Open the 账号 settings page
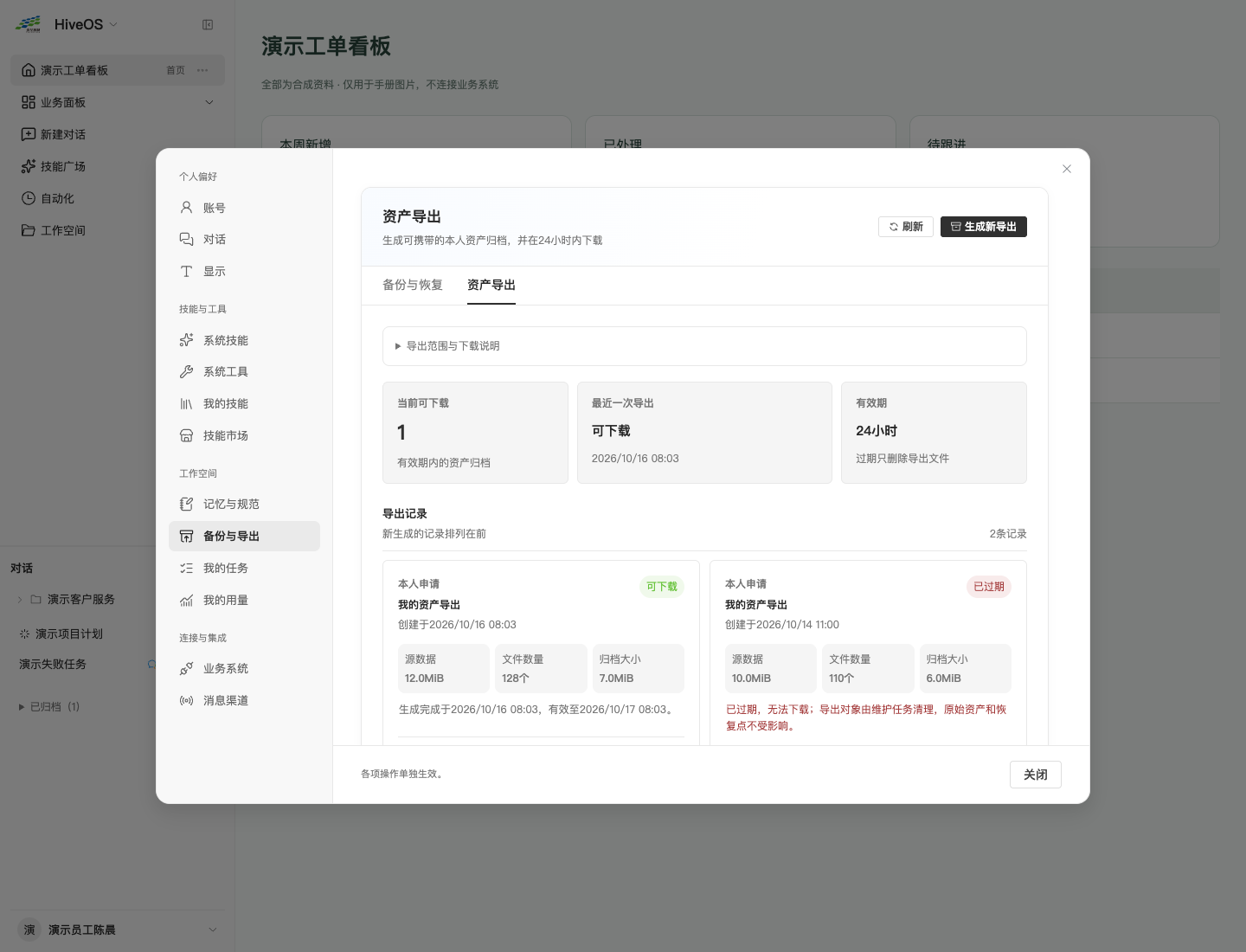Viewport: 1246px width, 952px height. (244, 208)
